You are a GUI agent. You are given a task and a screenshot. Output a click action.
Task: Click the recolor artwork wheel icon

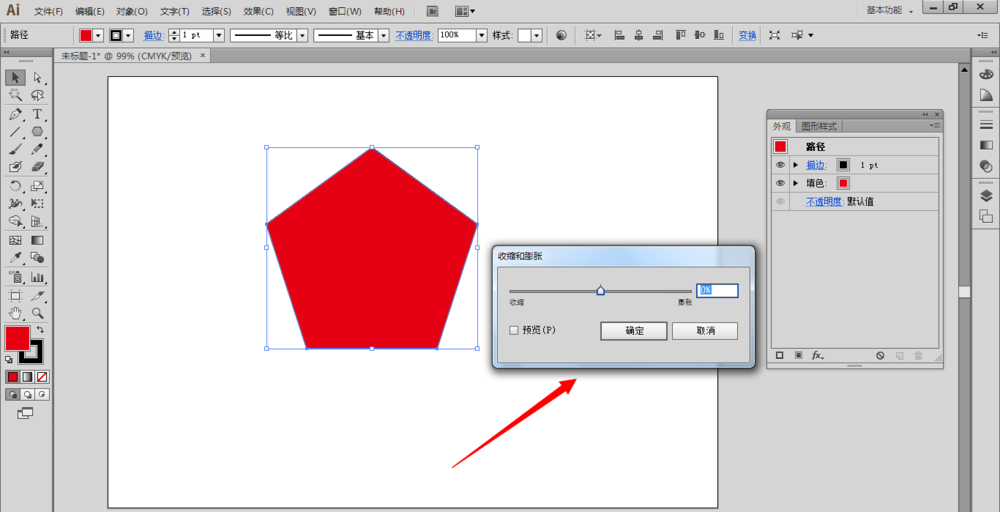[x=561, y=36]
